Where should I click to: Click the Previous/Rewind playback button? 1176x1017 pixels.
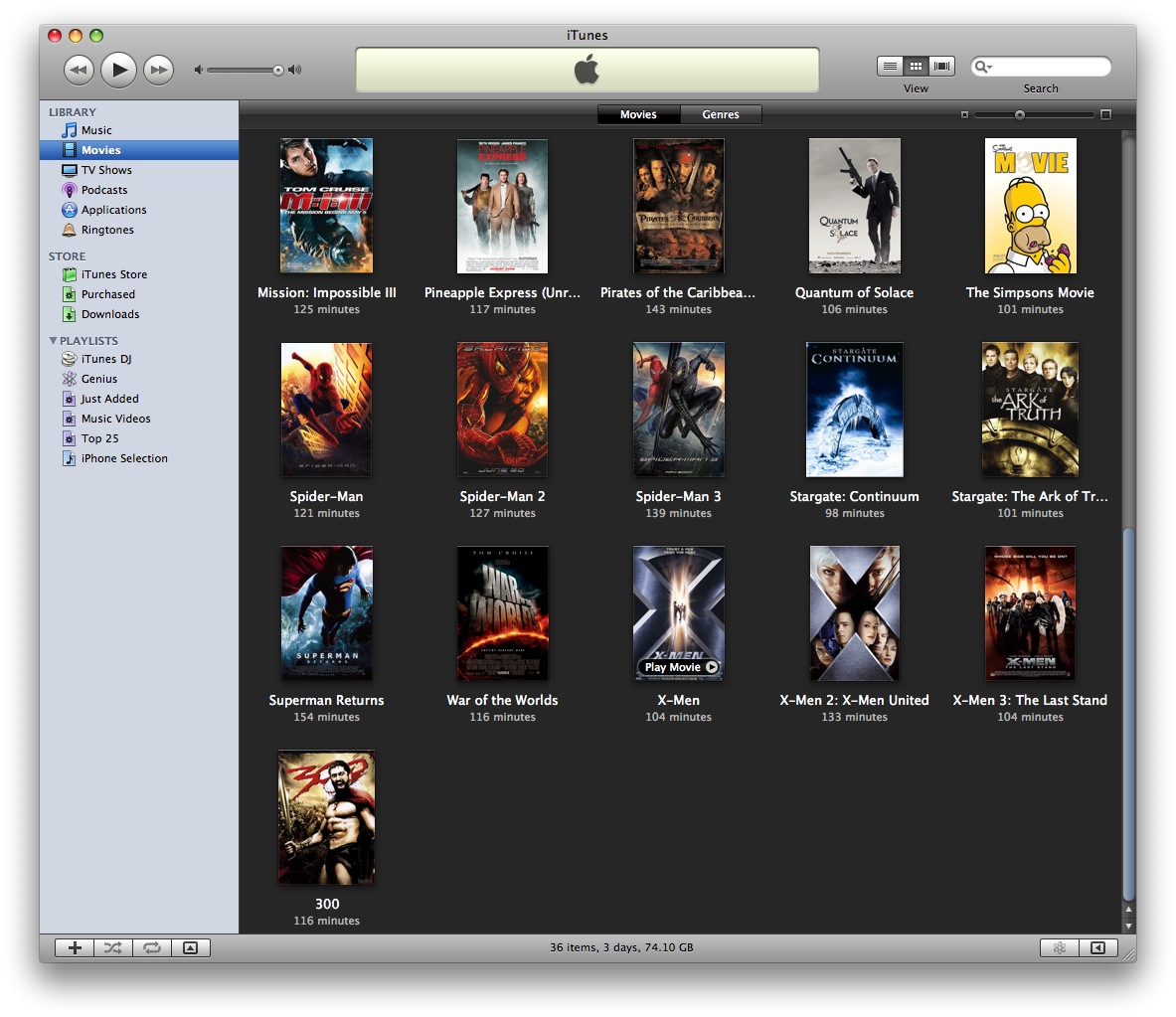pyautogui.click(x=79, y=70)
